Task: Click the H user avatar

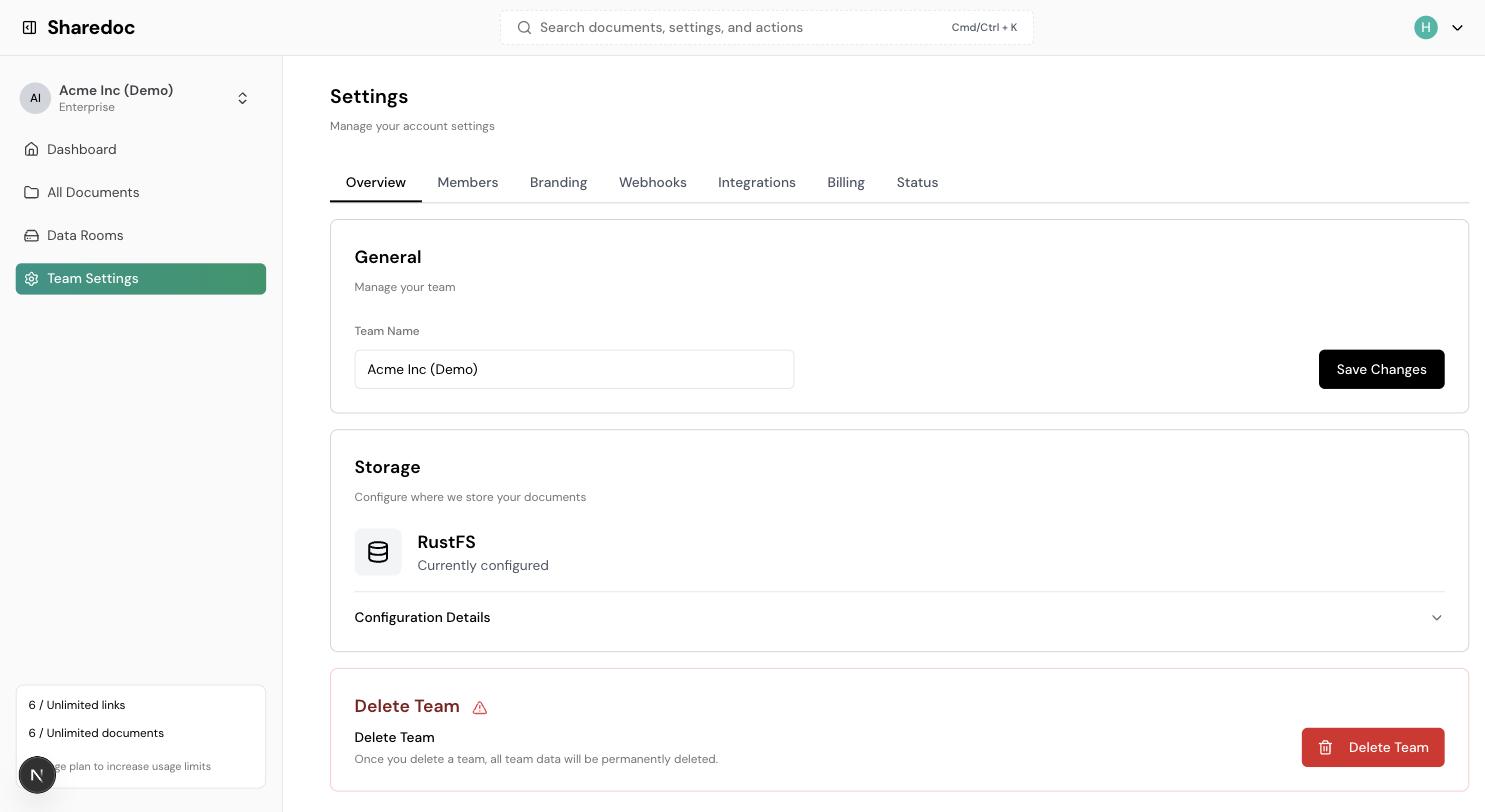Action: click(1426, 28)
